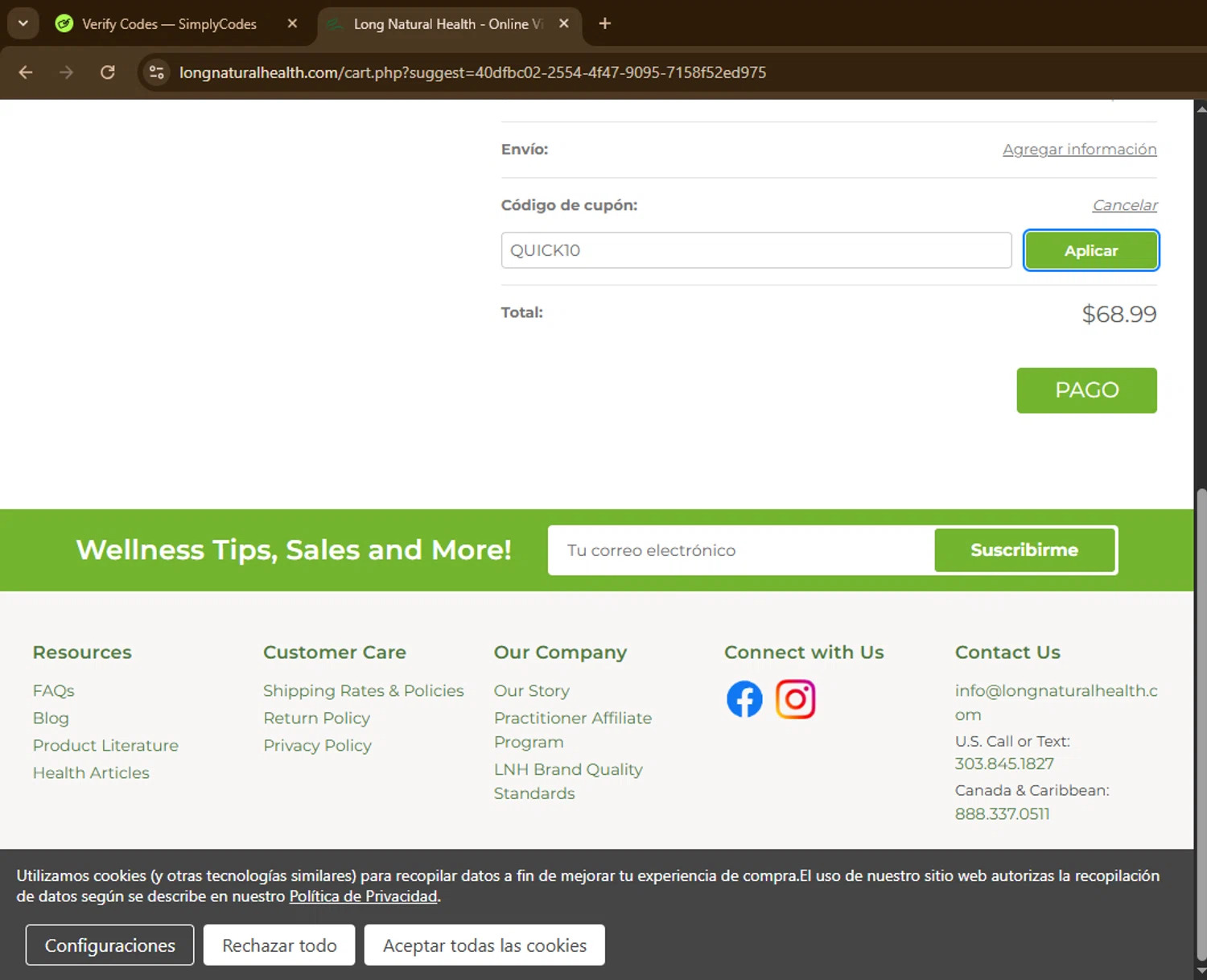Image resolution: width=1207 pixels, height=980 pixels.
Task: Switch to the Verify Codes SimplyCodes tab
Action: [168, 23]
